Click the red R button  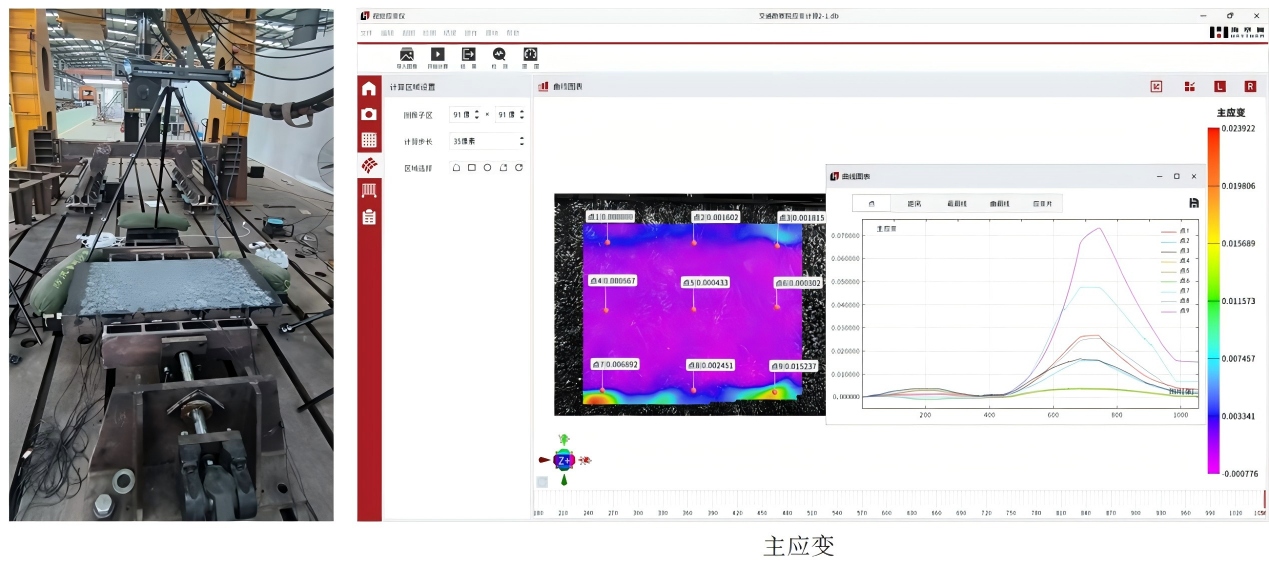[1249, 87]
